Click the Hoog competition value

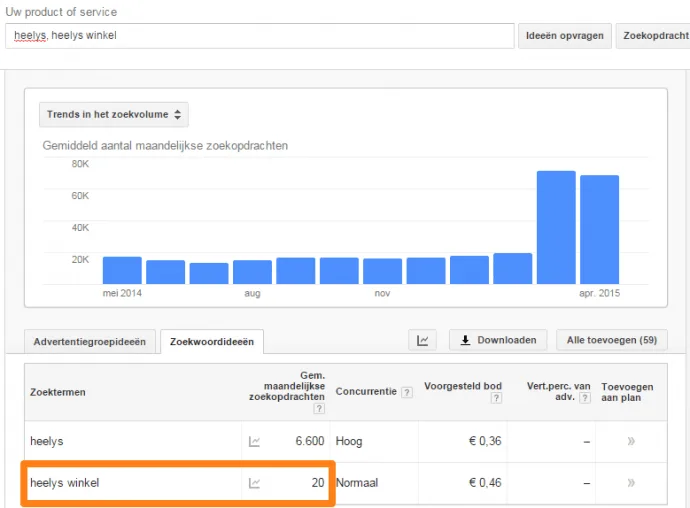coord(349,441)
